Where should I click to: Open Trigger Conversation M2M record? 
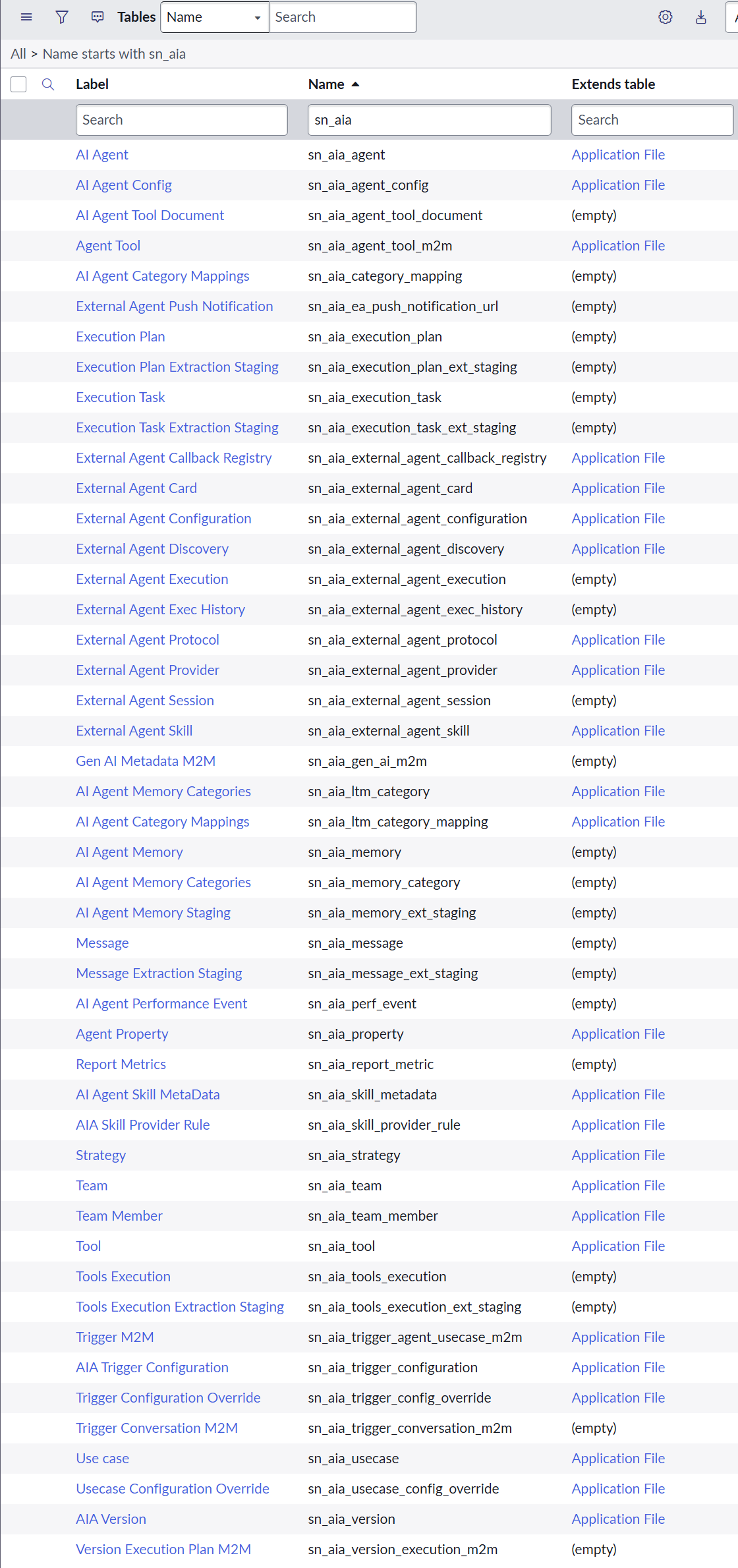157,1428
